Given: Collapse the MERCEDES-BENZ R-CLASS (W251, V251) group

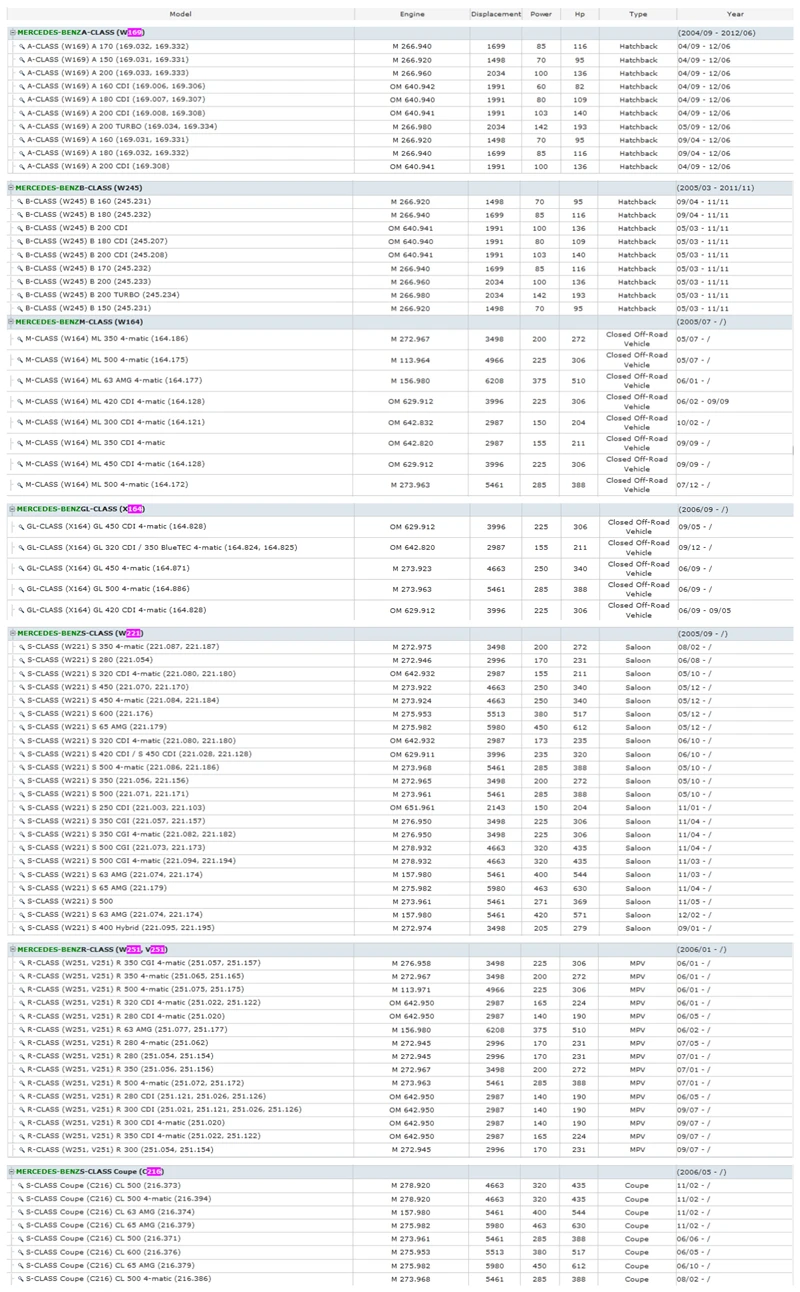Looking at the screenshot, I should (x=12, y=949).
